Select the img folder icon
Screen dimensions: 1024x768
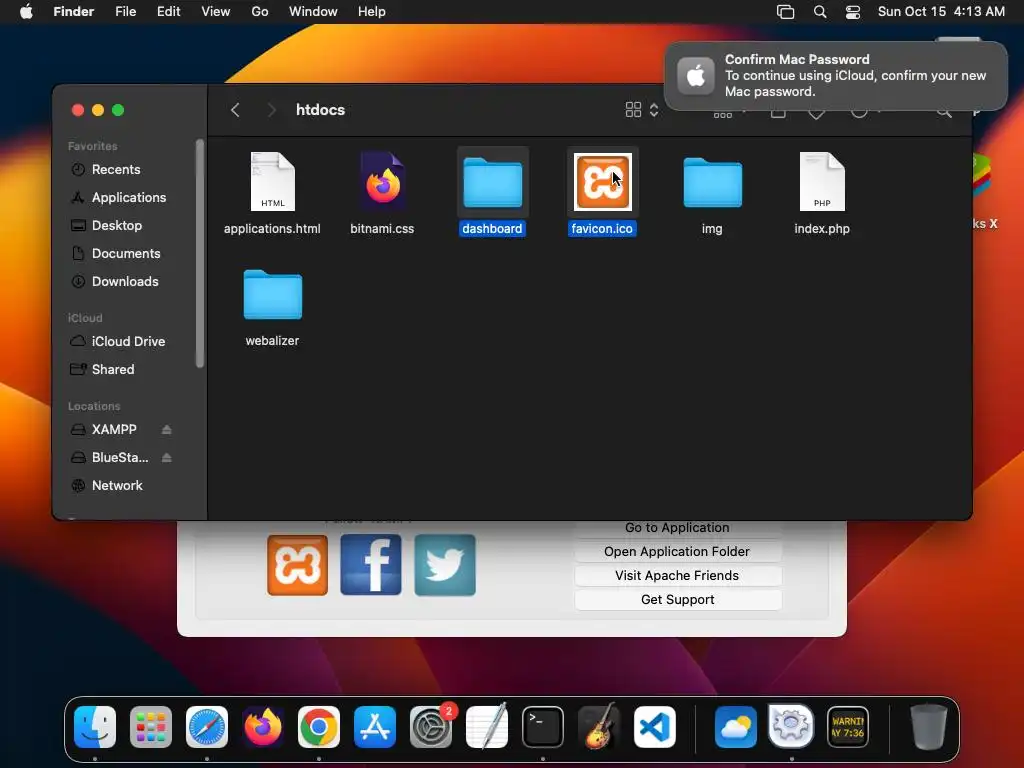[712, 182]
